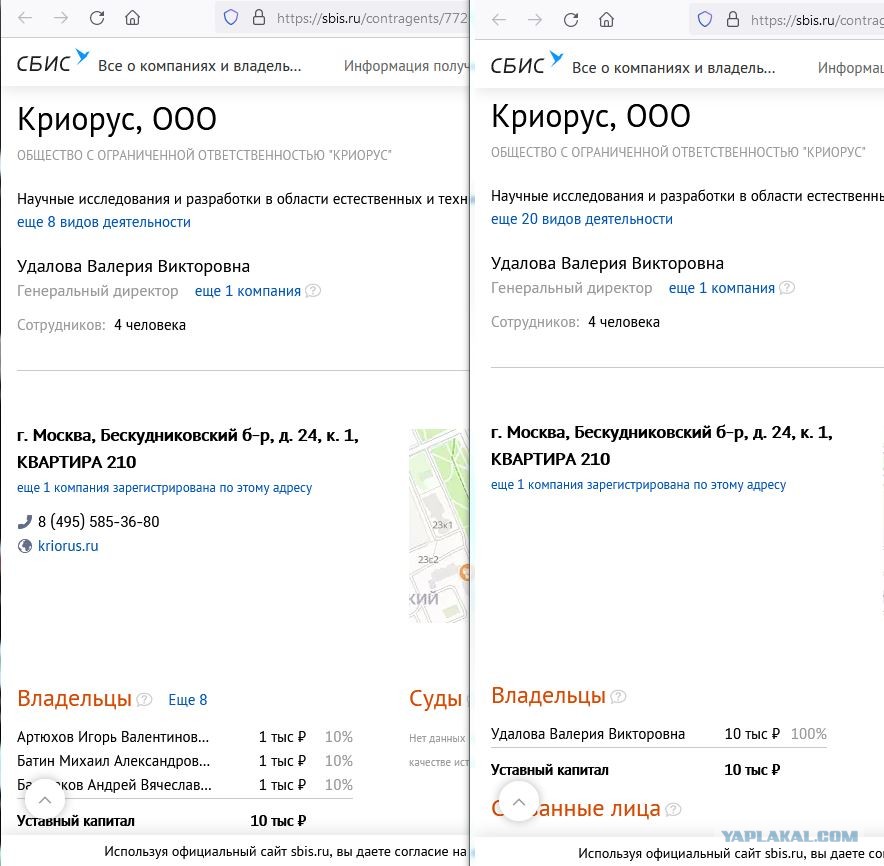Click scroll-to-top arrow in right page
The image size is (884, 866).
click(519, 802)
